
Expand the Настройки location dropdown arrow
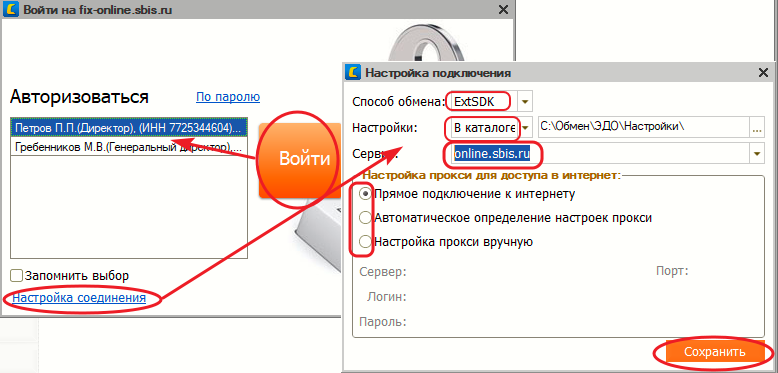coord(526,128)
